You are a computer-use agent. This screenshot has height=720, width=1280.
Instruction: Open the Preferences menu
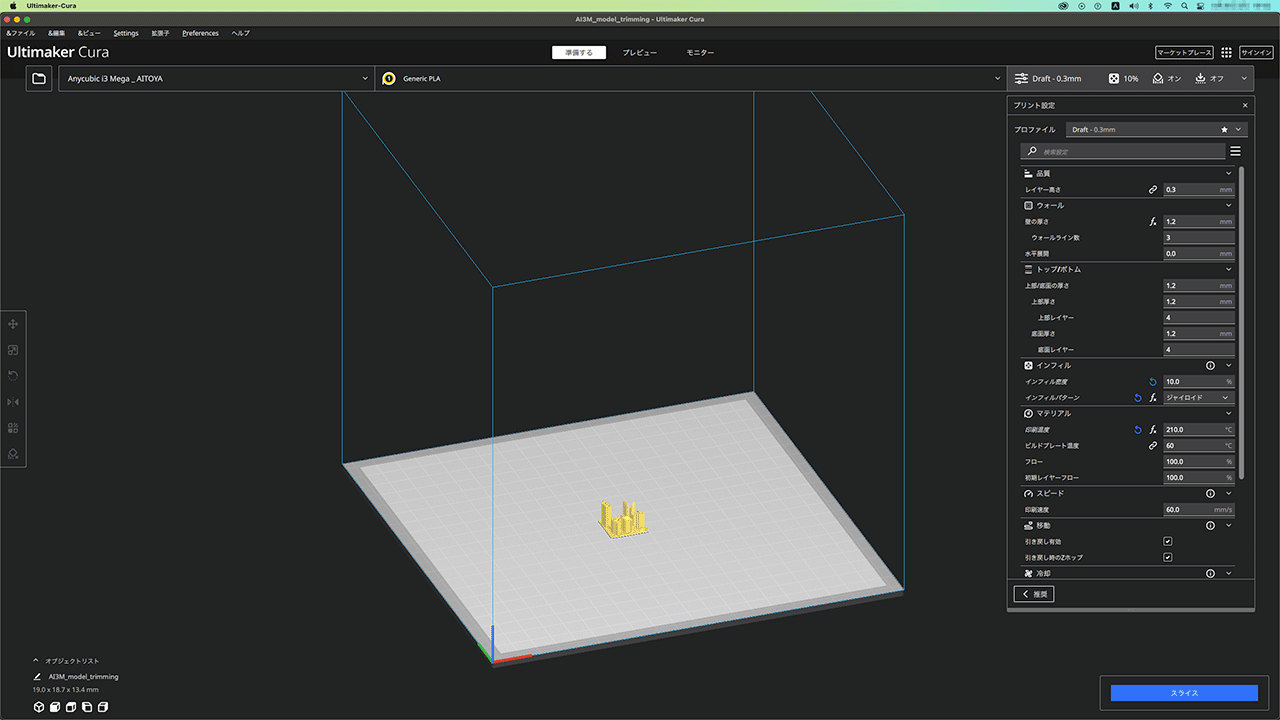click(x=200, y=33)
